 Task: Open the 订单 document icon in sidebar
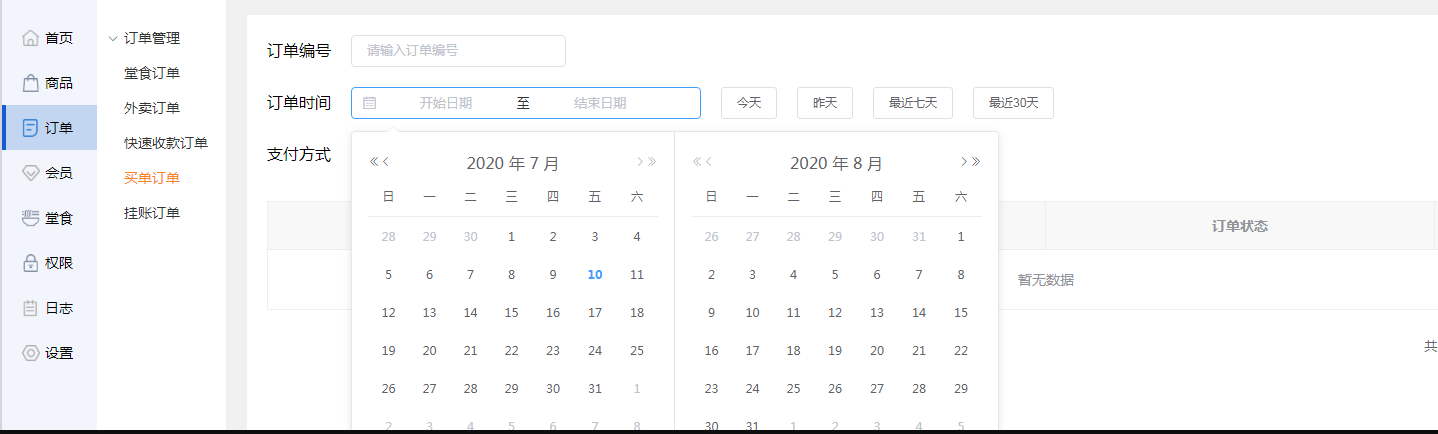click(x=30, y=128)
